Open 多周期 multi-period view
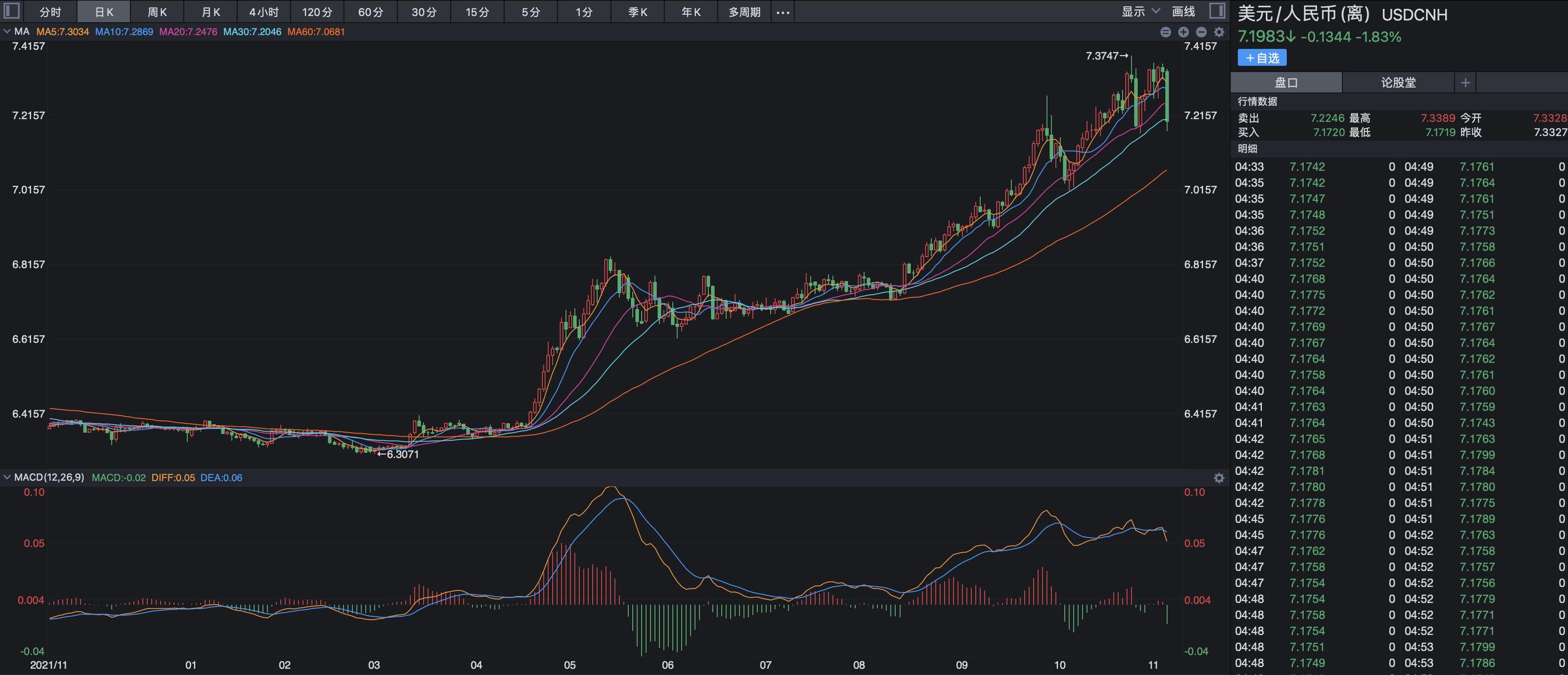The width and height of the screenshot is (1568, 675). [744, 12]
